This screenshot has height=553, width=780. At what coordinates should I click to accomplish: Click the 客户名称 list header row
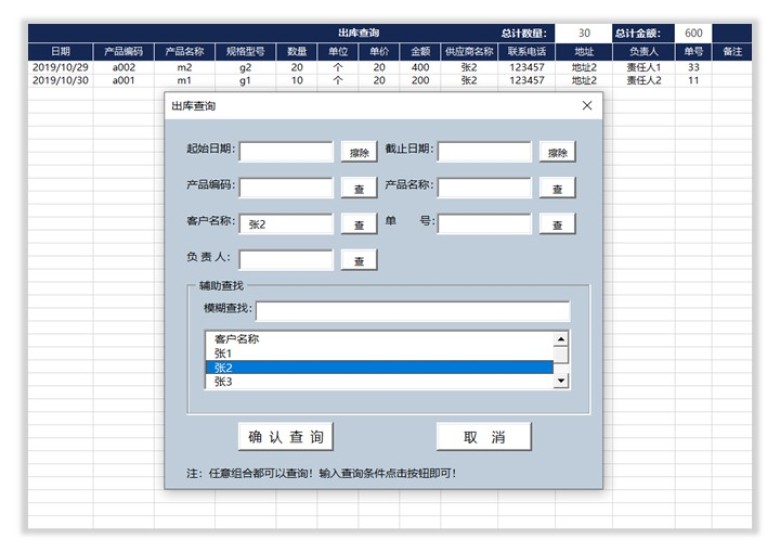click(x=379, y=339)
